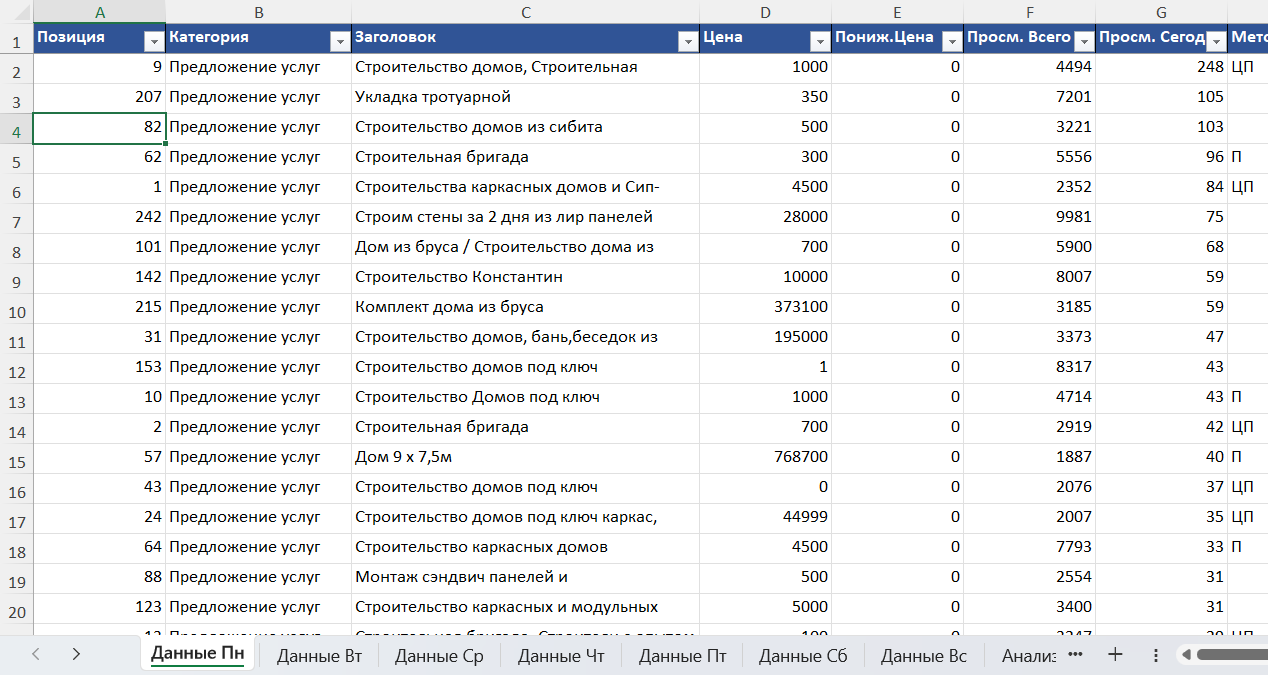
Task: Select column D header
Action: [x=765, y=12]
